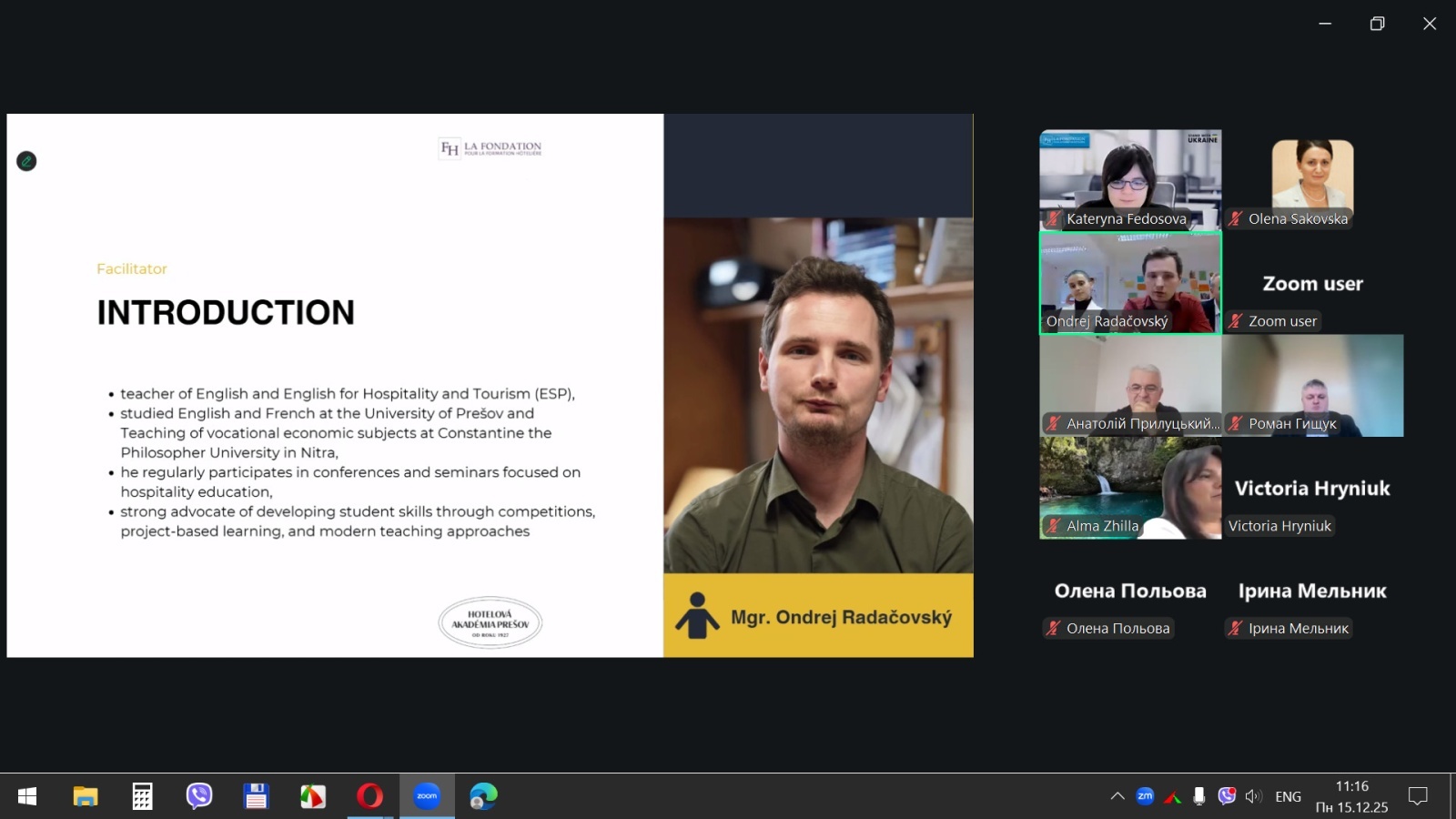Open the notifications action center
The height and width of the screenshot is (819, 1456).
pyautogui.click(x=1418, y=796)
